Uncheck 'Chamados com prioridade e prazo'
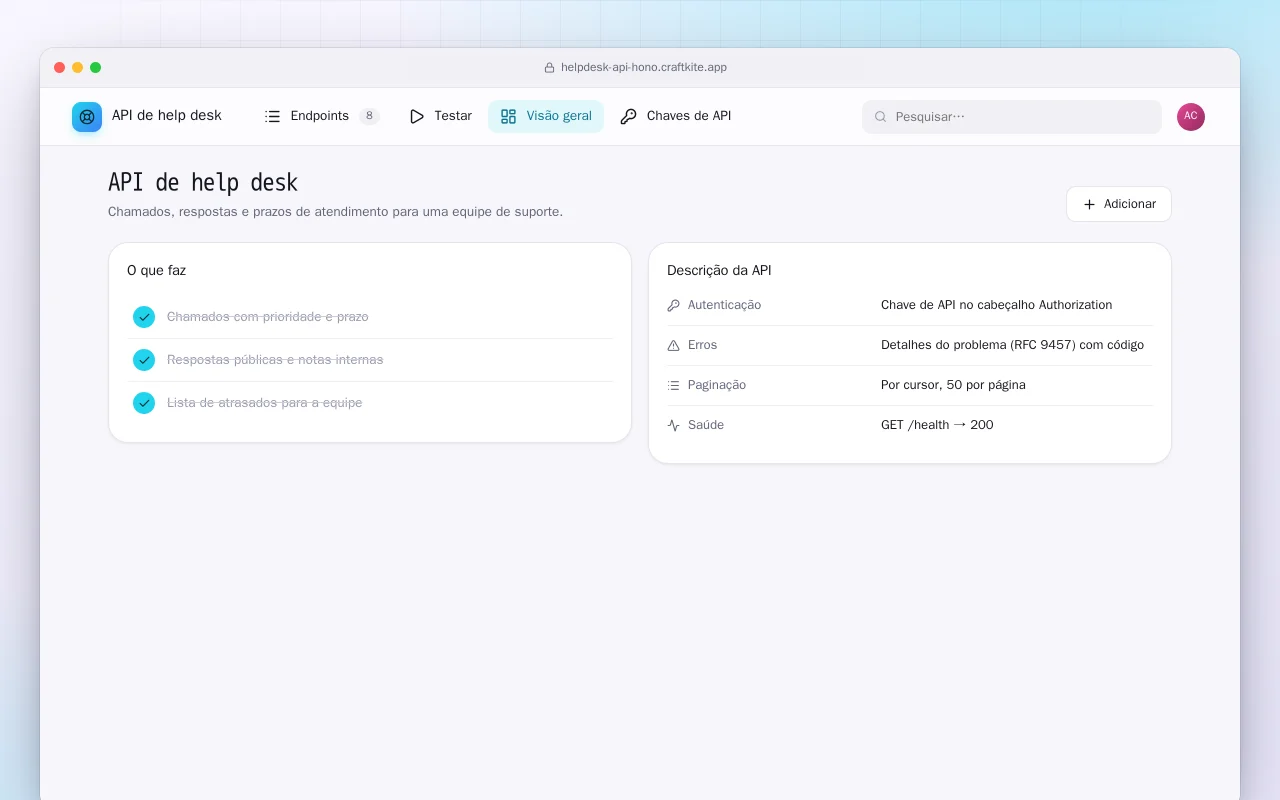 coord(144,317)
